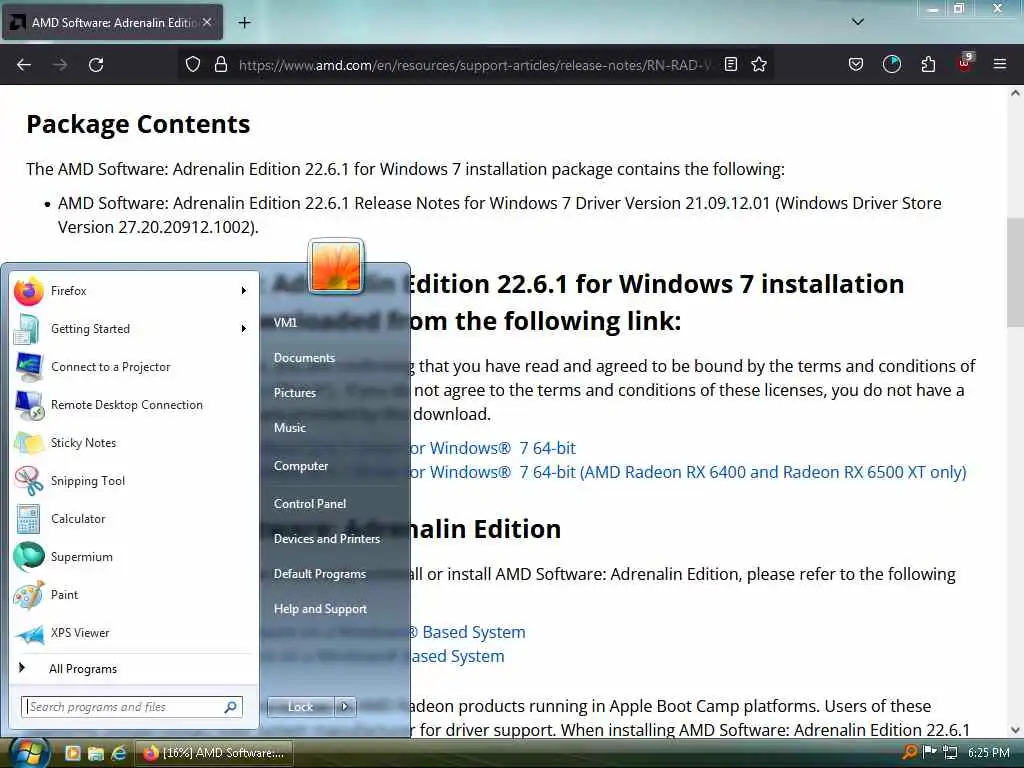1024x768 pixels.
Task: Click the search magnifier icon in Start menu
Action: (231, 707)
